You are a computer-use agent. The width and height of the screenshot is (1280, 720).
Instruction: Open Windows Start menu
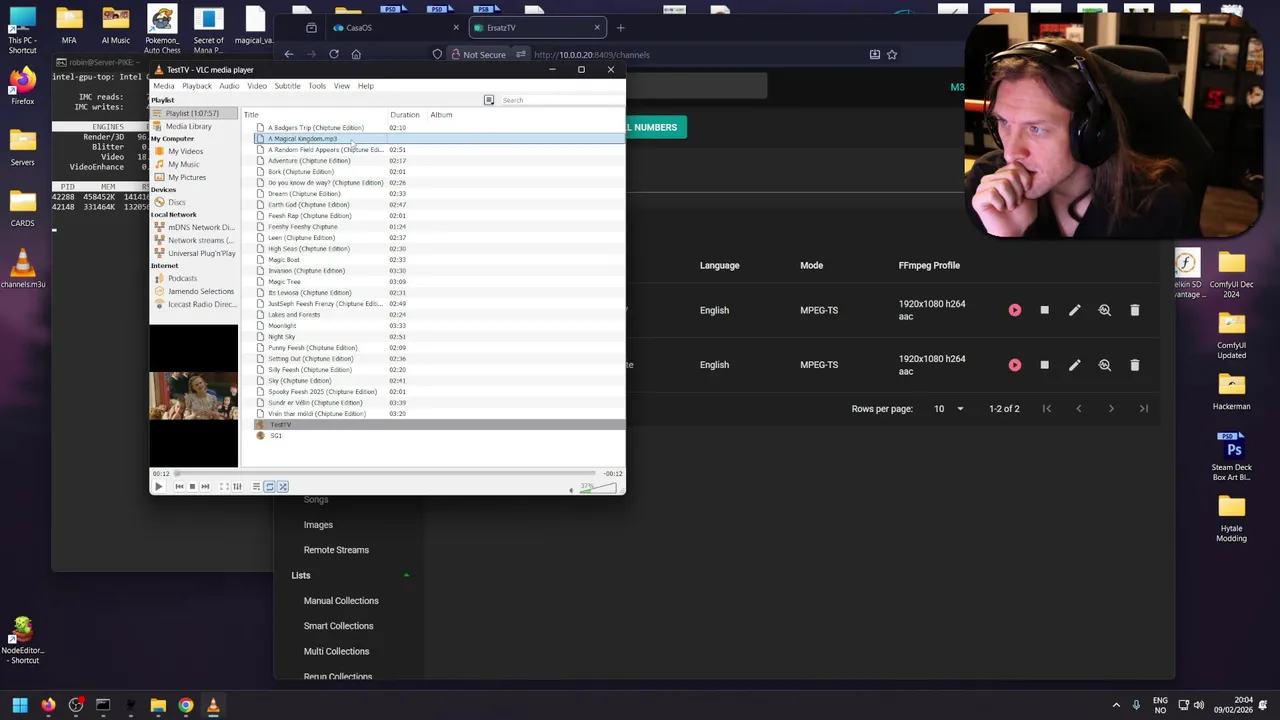pos(20,706)
